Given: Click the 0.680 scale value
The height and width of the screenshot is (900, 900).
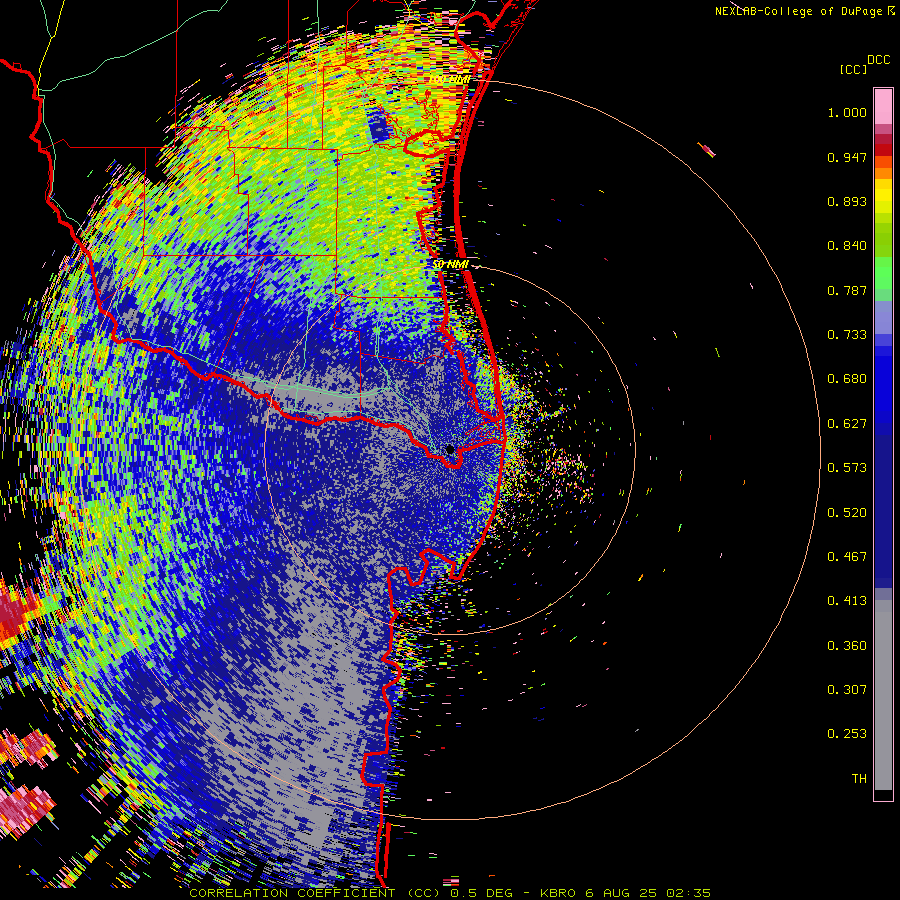Looking at the screenshot, I should pyautogui.click(x=847, y=379).
